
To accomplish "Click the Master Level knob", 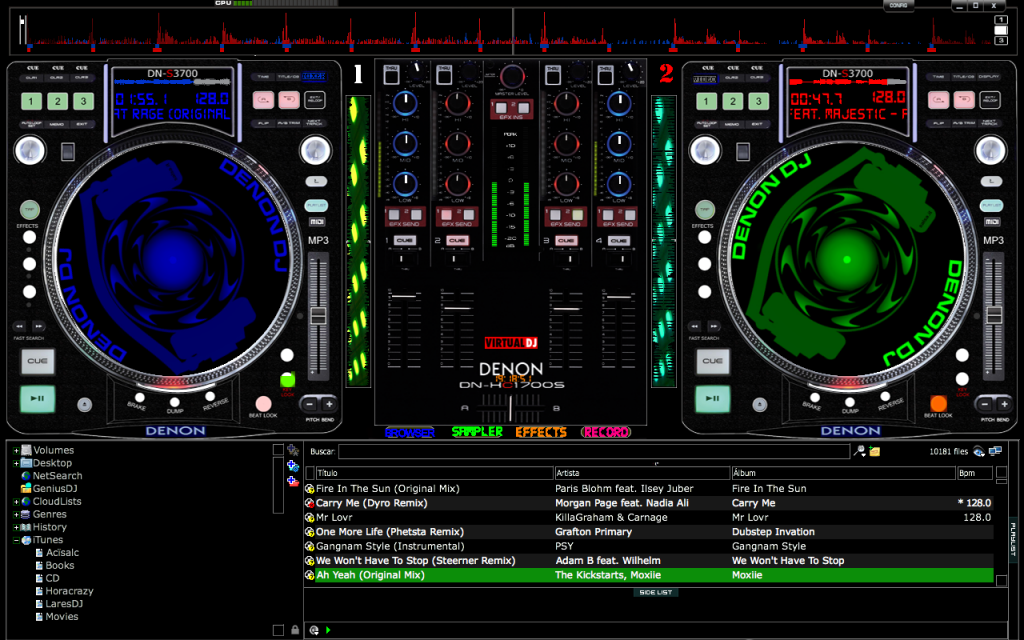I will (512, 77).
